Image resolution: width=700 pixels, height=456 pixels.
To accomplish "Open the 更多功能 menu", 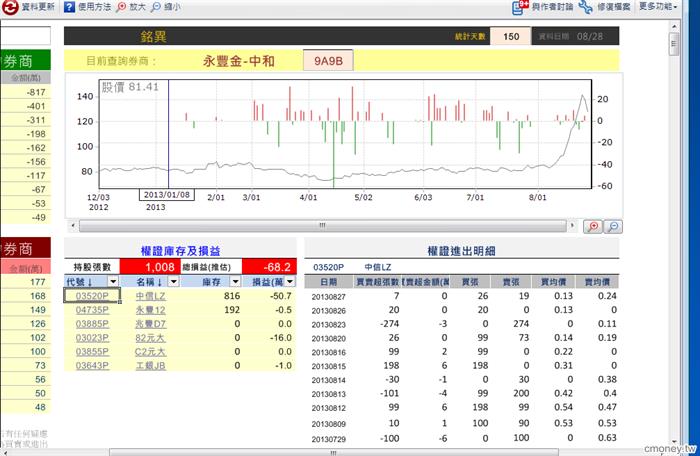I will click(x=658, y=6).
